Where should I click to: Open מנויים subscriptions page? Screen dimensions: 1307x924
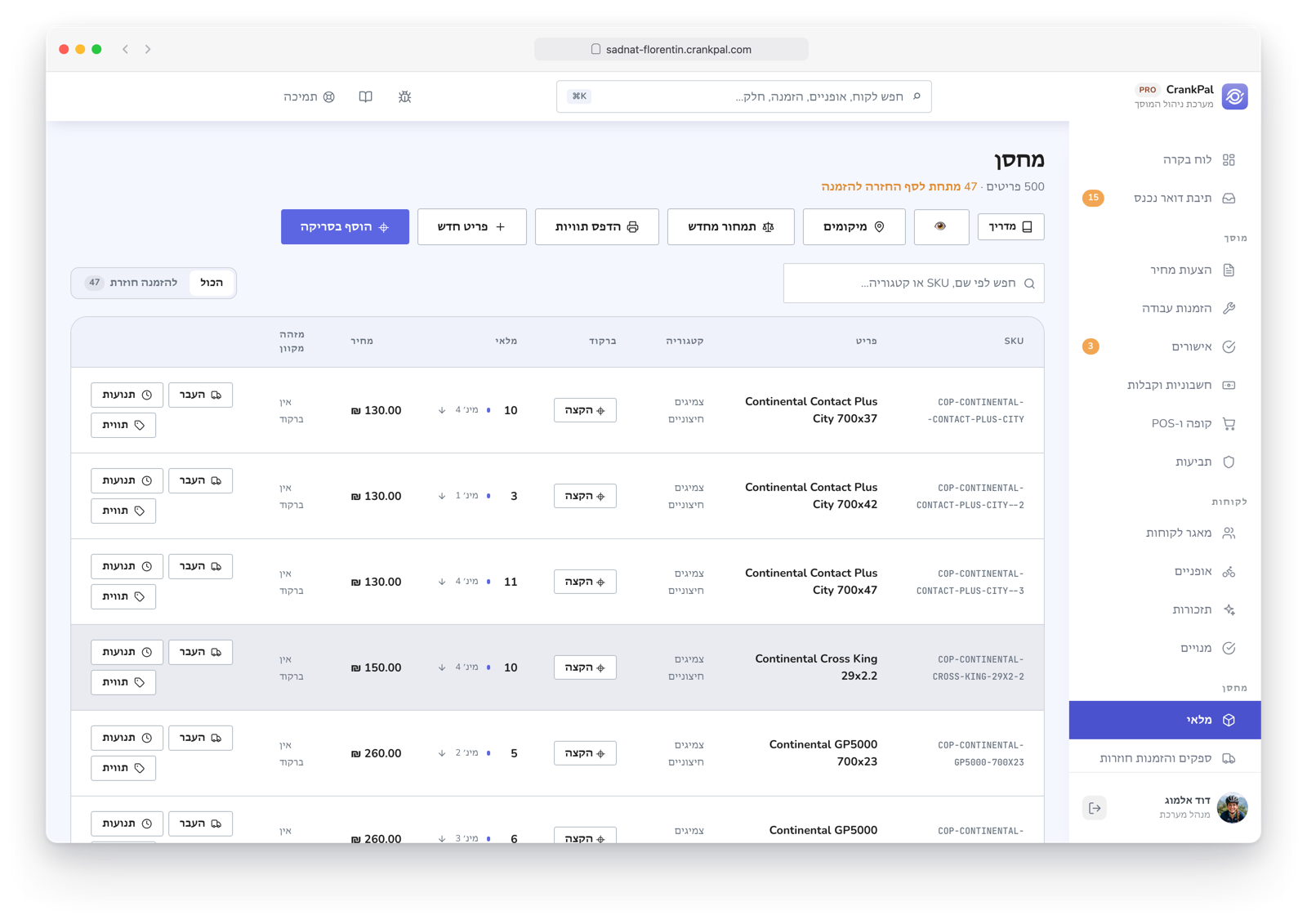(x=1165, y=648)
